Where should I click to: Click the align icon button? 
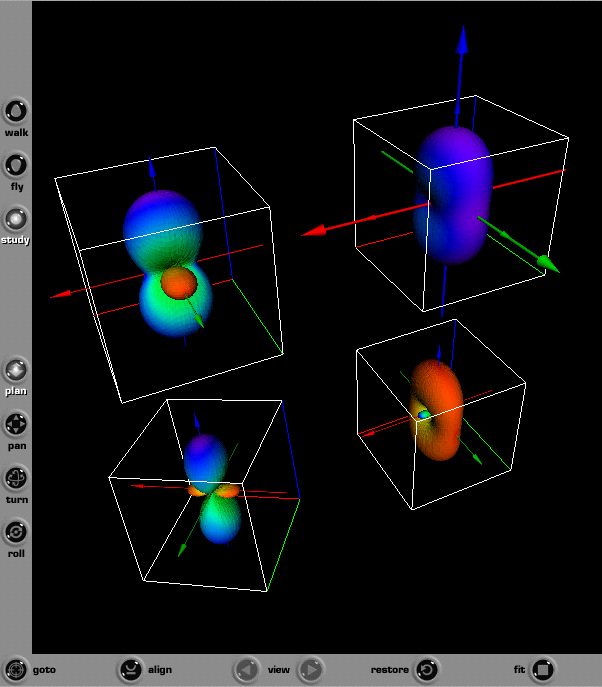tap(130, 670)
